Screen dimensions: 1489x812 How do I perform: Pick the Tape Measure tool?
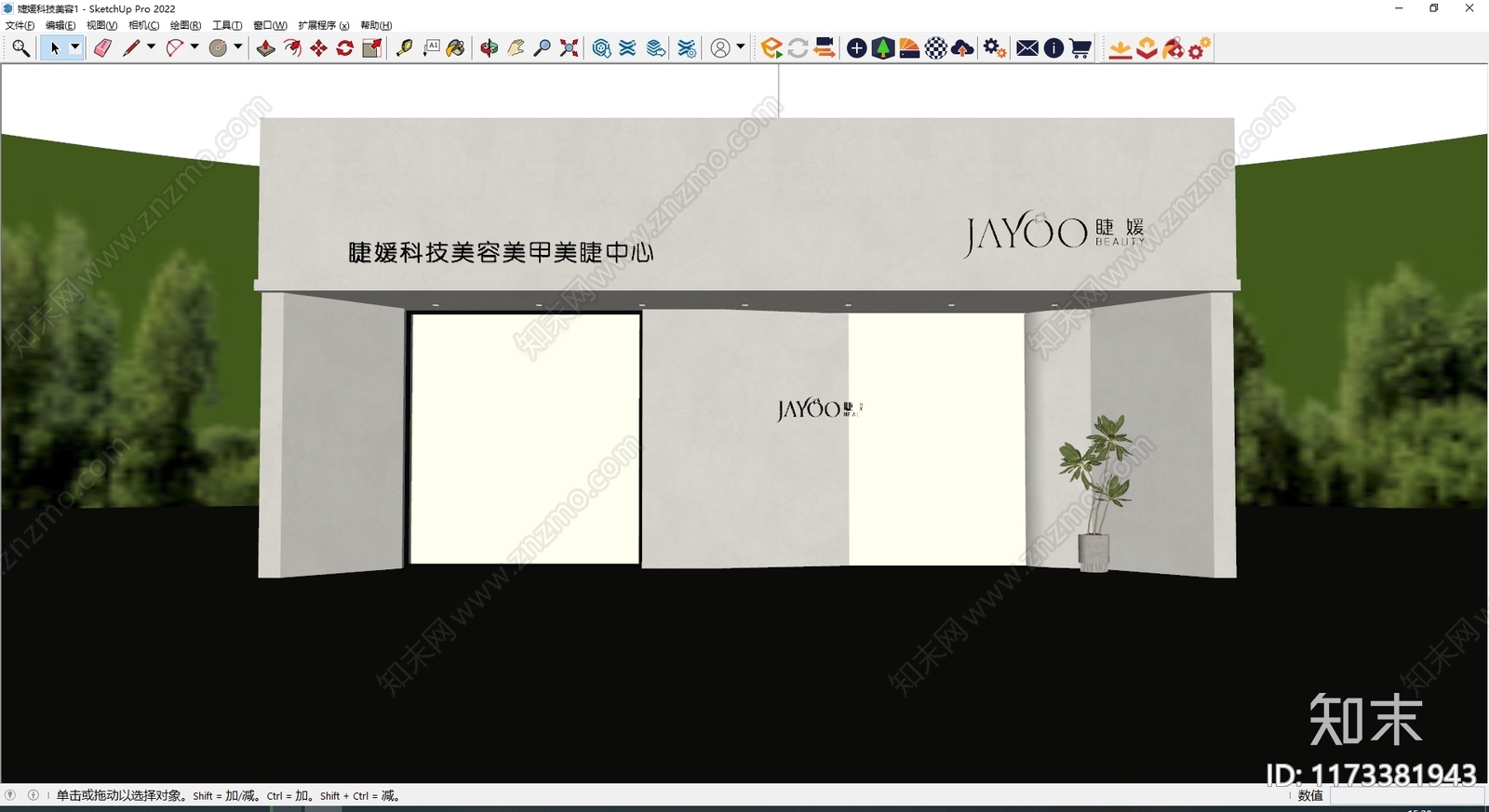click(x=405, y=48)
